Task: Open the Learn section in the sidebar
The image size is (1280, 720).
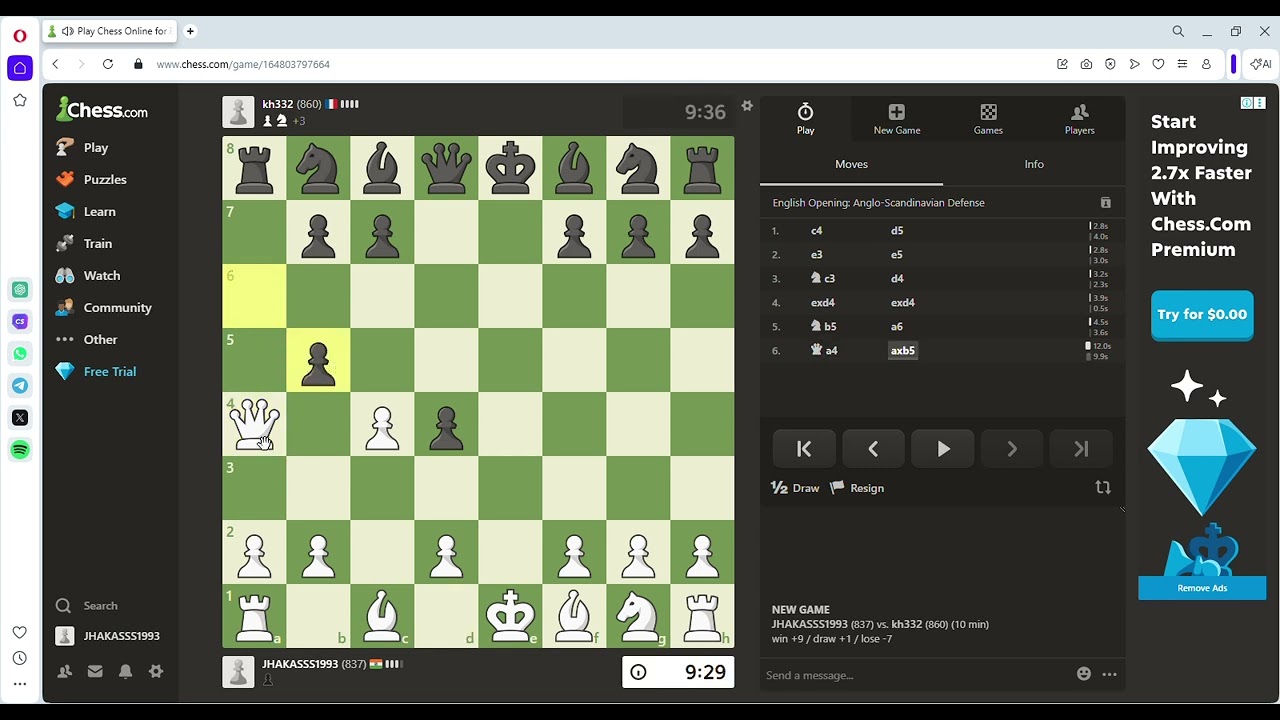Action: point(85,211)
